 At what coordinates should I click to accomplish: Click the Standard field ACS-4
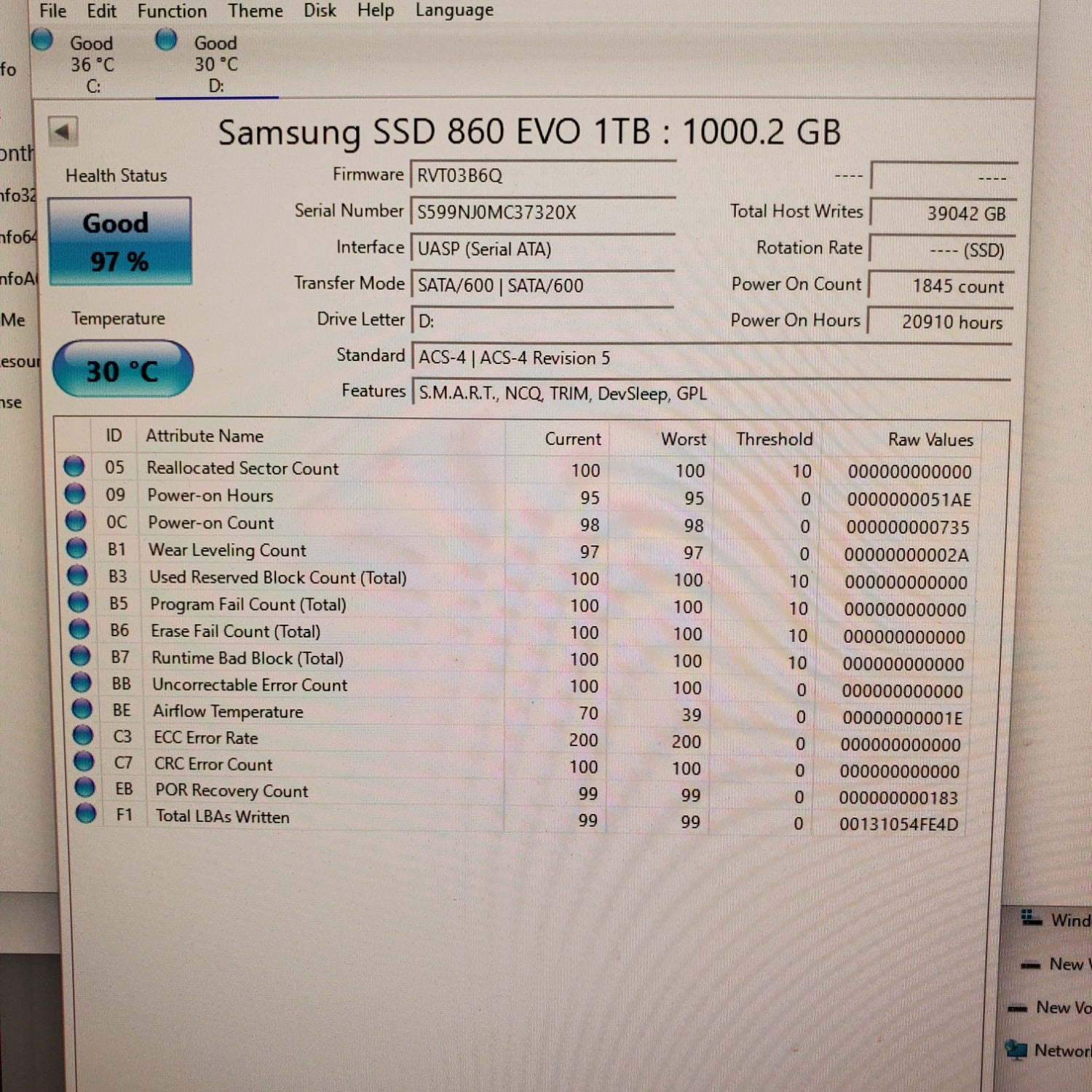tap(711, 357)
